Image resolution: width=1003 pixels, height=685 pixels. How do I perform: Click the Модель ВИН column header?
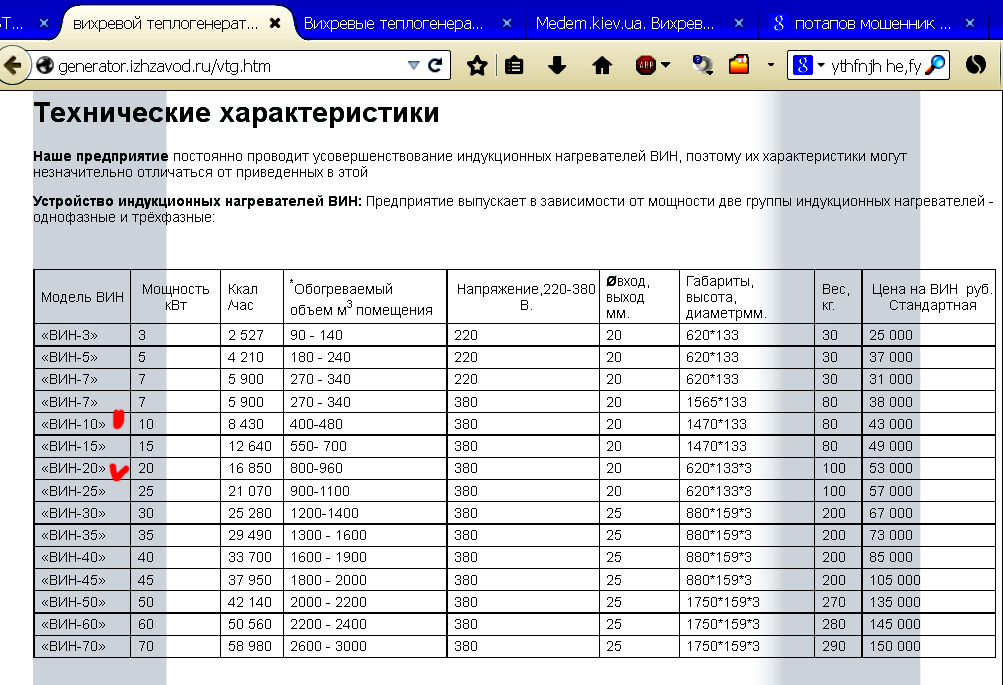(x=82, y=297)
